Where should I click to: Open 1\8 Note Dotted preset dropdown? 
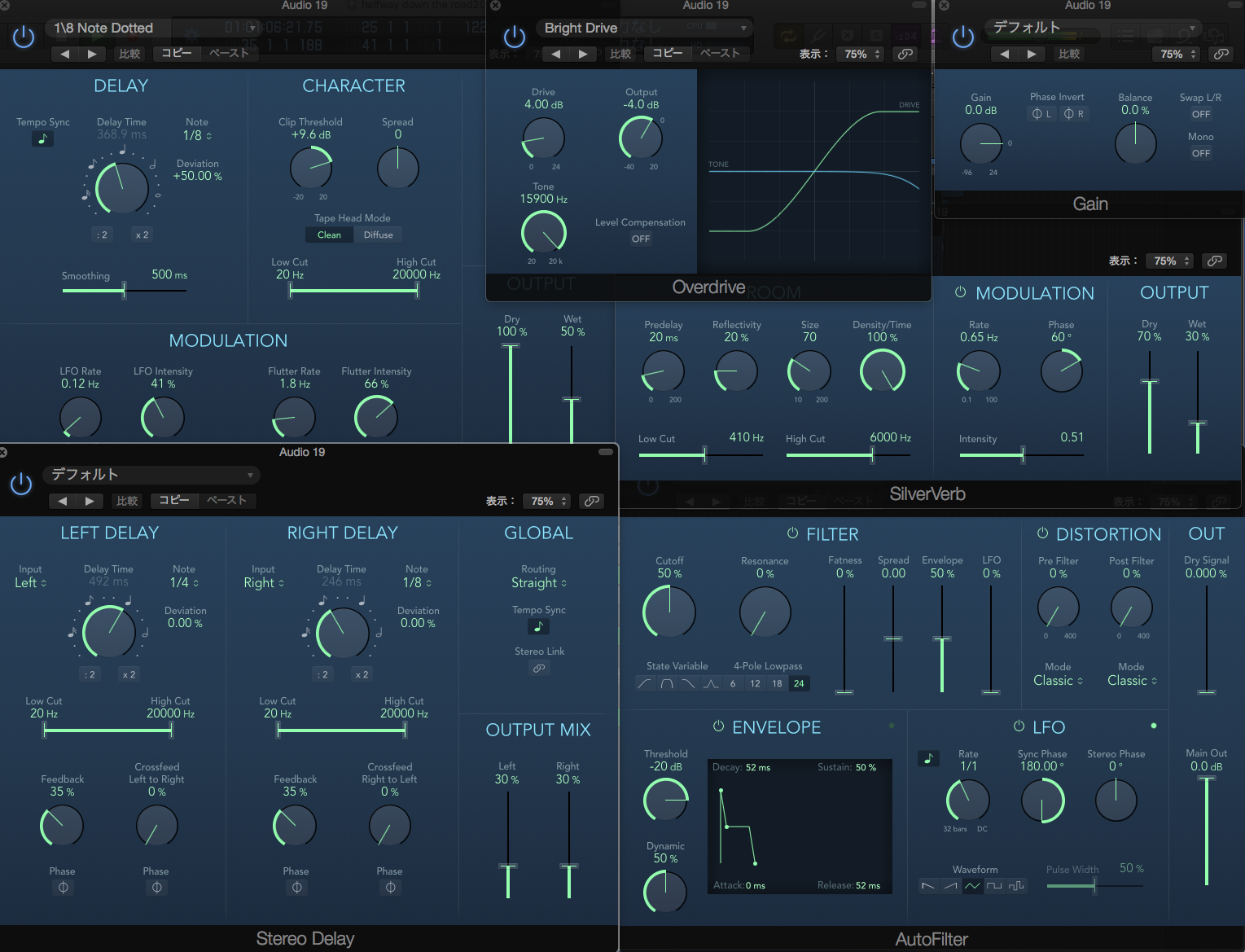click(x=151, y=28)
